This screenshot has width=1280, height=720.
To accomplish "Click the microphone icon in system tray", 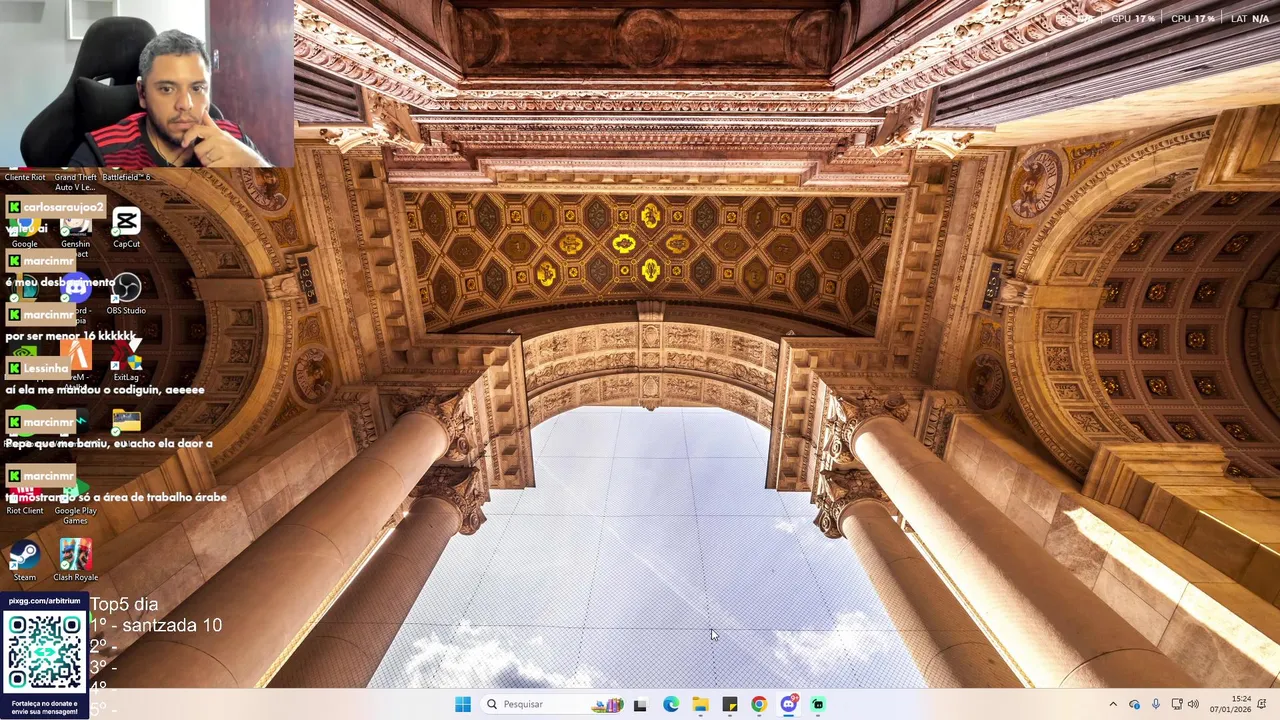I will point(1156,704).
